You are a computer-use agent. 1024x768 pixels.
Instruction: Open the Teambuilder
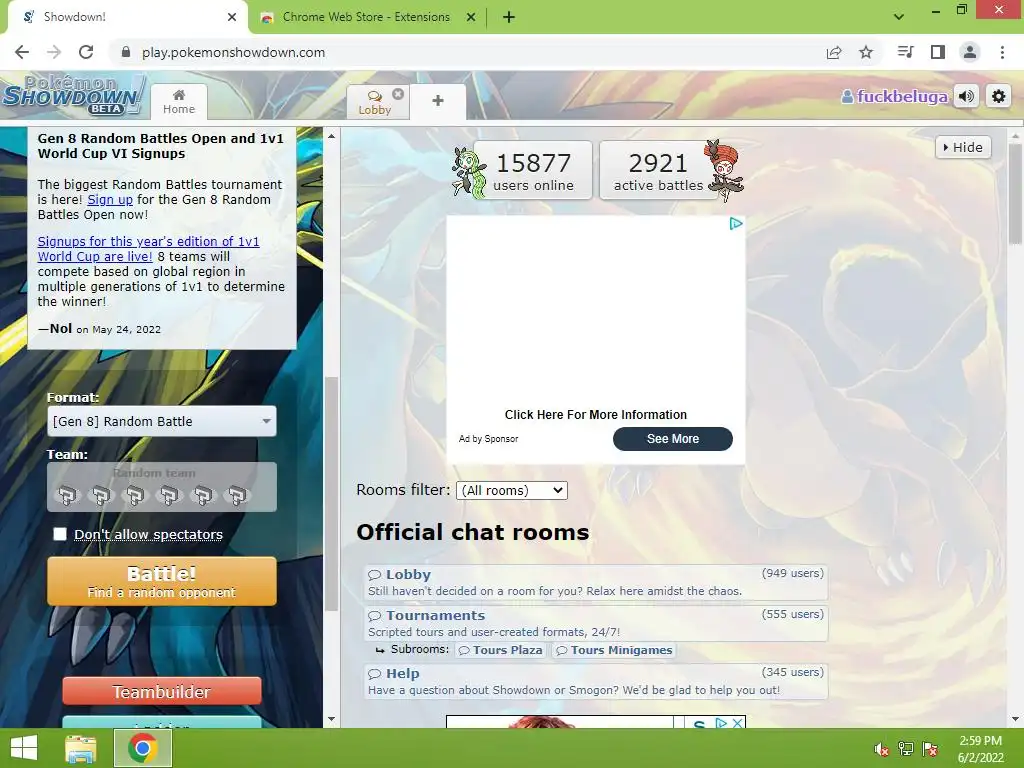(x=162, y=692)
